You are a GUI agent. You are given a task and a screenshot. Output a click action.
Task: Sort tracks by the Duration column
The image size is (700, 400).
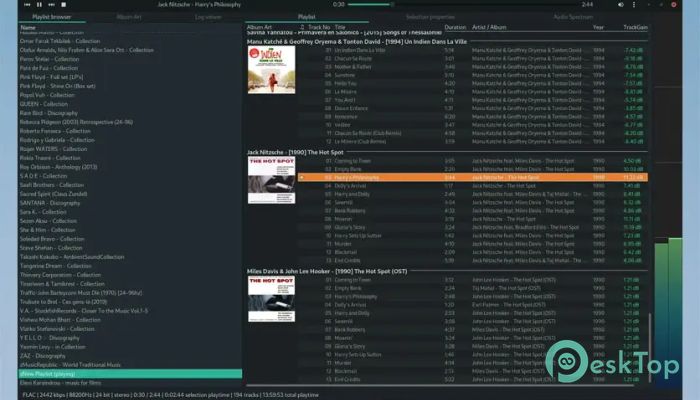(455, 27)
